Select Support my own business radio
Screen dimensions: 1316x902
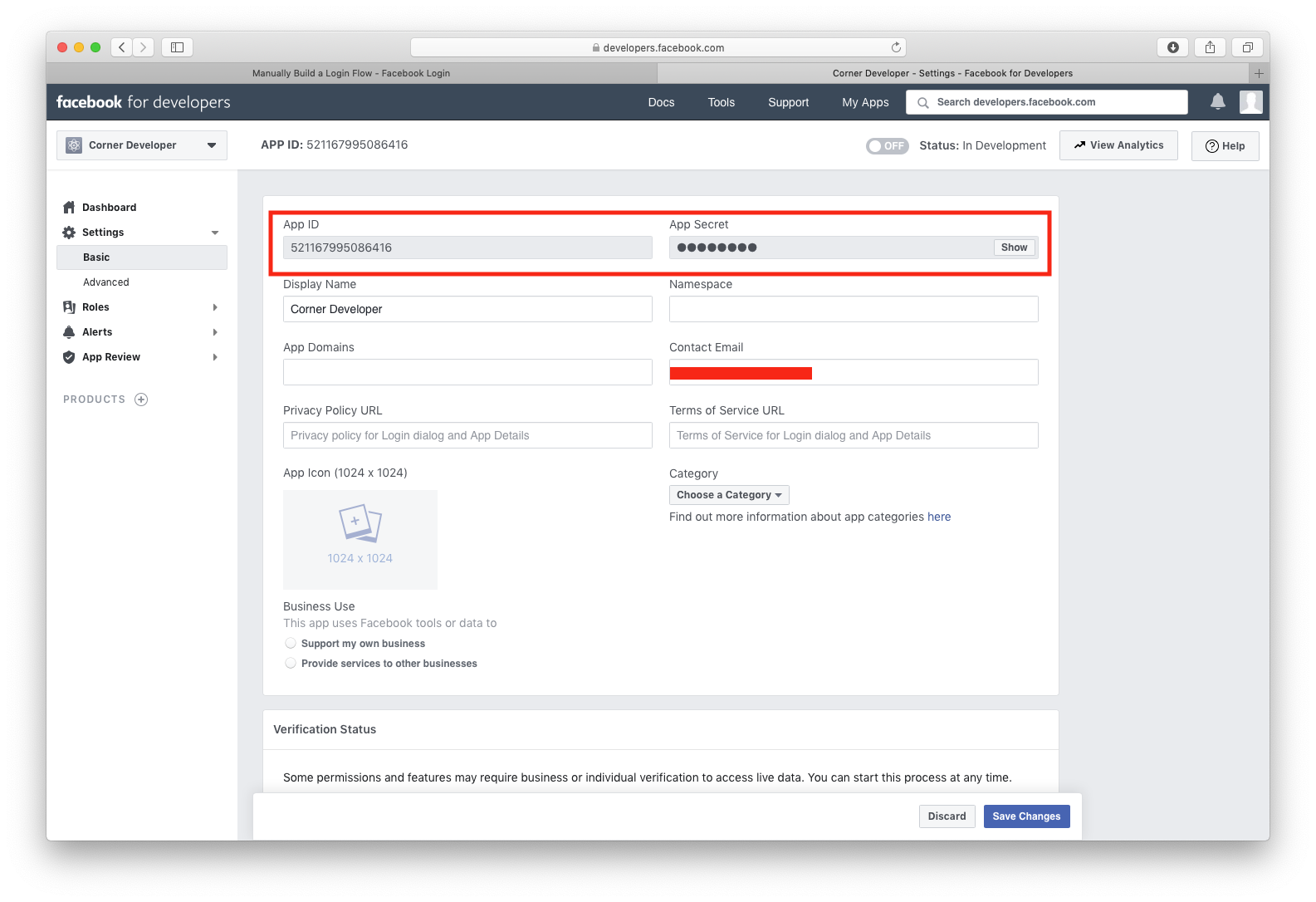(291, 643)
